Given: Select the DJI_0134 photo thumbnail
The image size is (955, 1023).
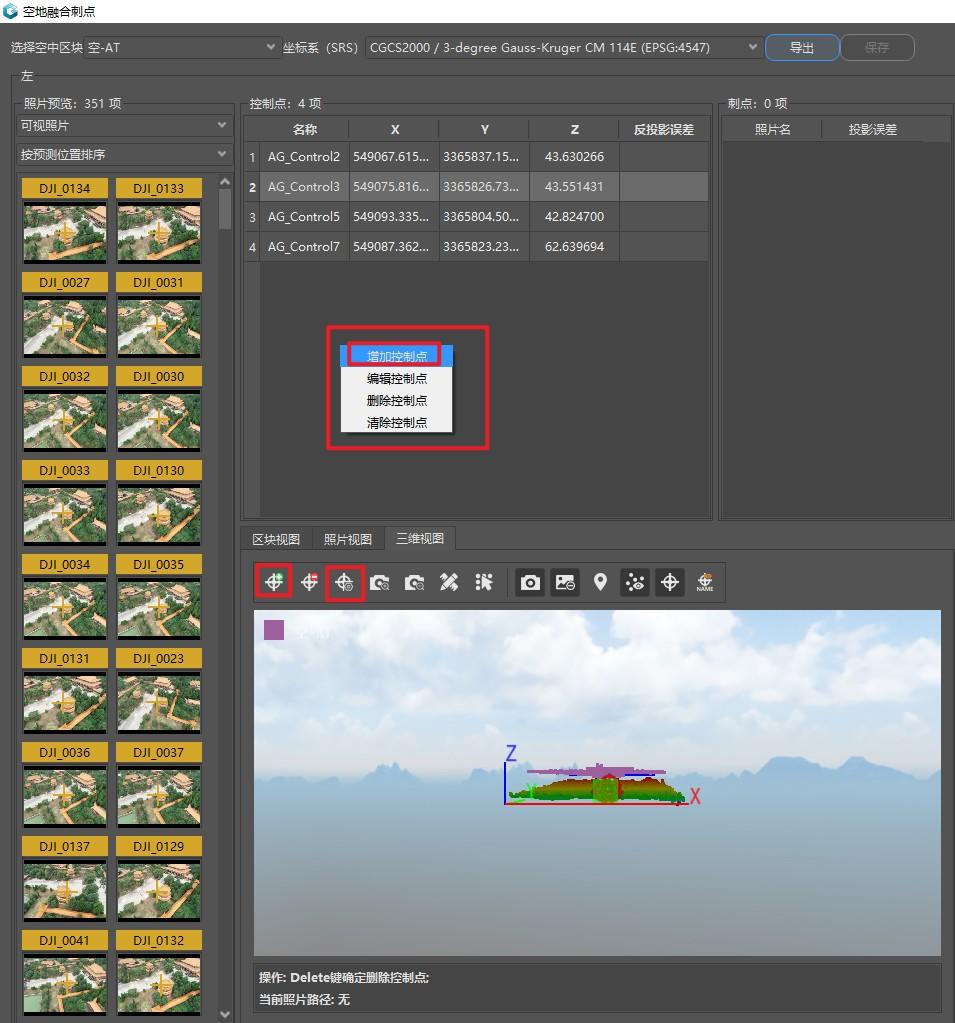Looking at the screenshot, I should tap(65, 221).
